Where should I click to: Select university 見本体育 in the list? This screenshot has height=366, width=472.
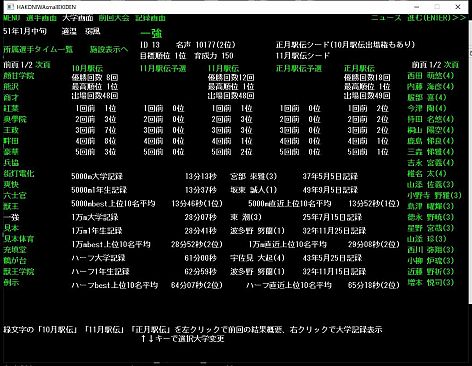pyautogui.click(x=19, y=239)
